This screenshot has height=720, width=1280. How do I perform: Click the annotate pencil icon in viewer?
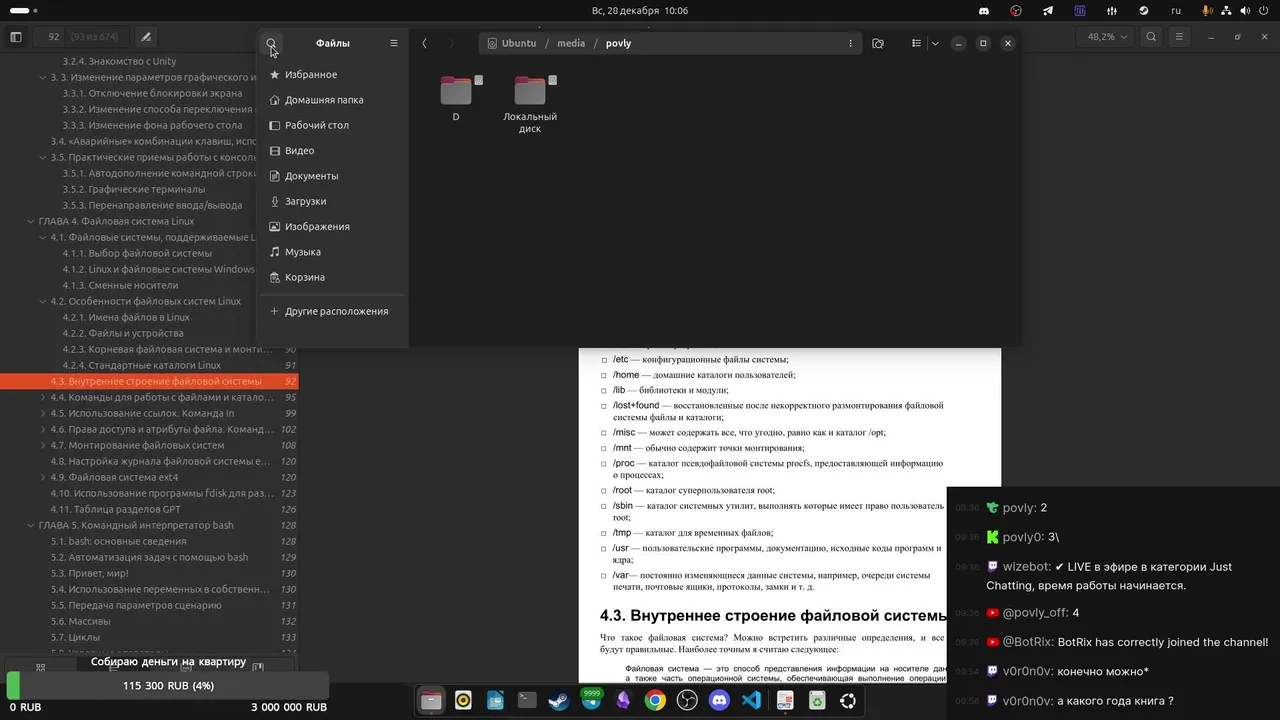146,37
